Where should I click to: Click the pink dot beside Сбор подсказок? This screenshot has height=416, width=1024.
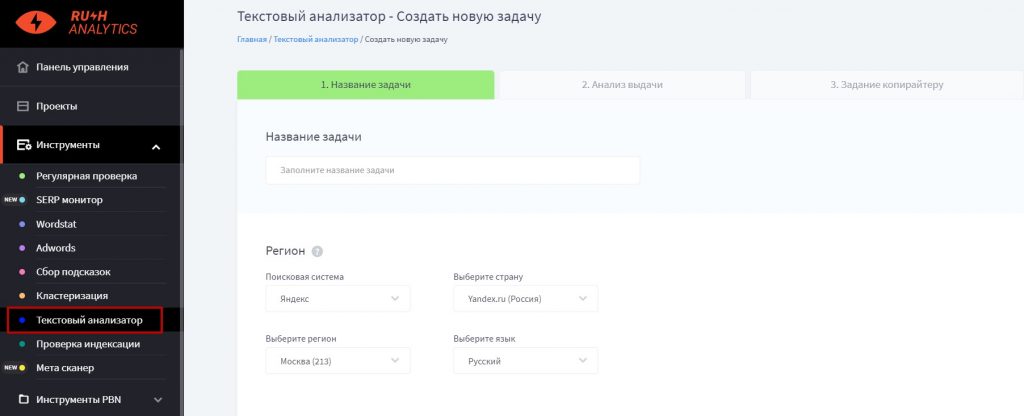pos(22,272)
